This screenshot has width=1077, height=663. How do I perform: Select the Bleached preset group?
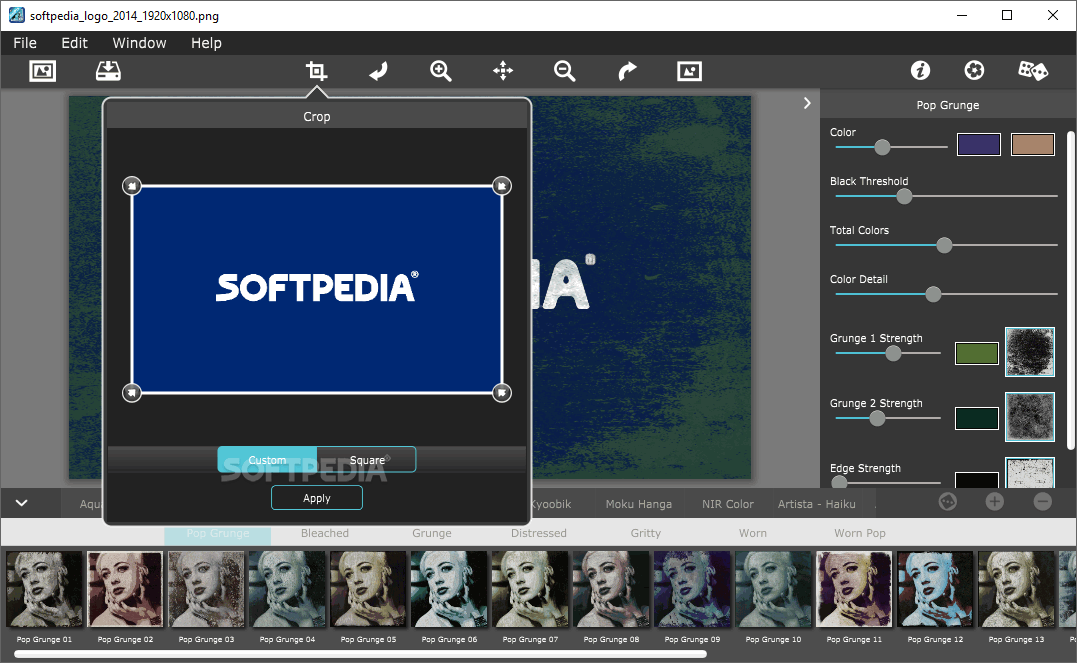[x=325, y=533]
